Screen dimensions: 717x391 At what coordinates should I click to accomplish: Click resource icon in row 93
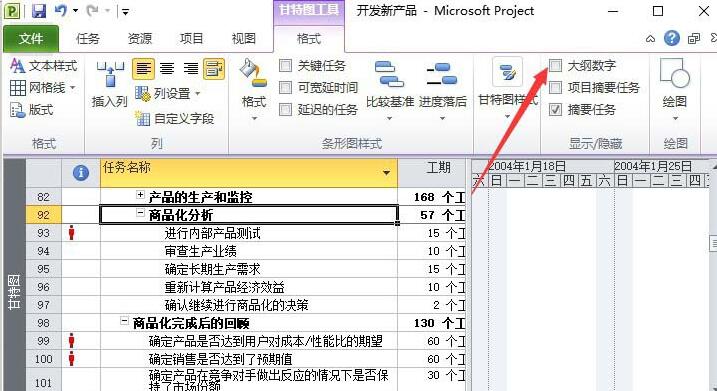(71, 233)
